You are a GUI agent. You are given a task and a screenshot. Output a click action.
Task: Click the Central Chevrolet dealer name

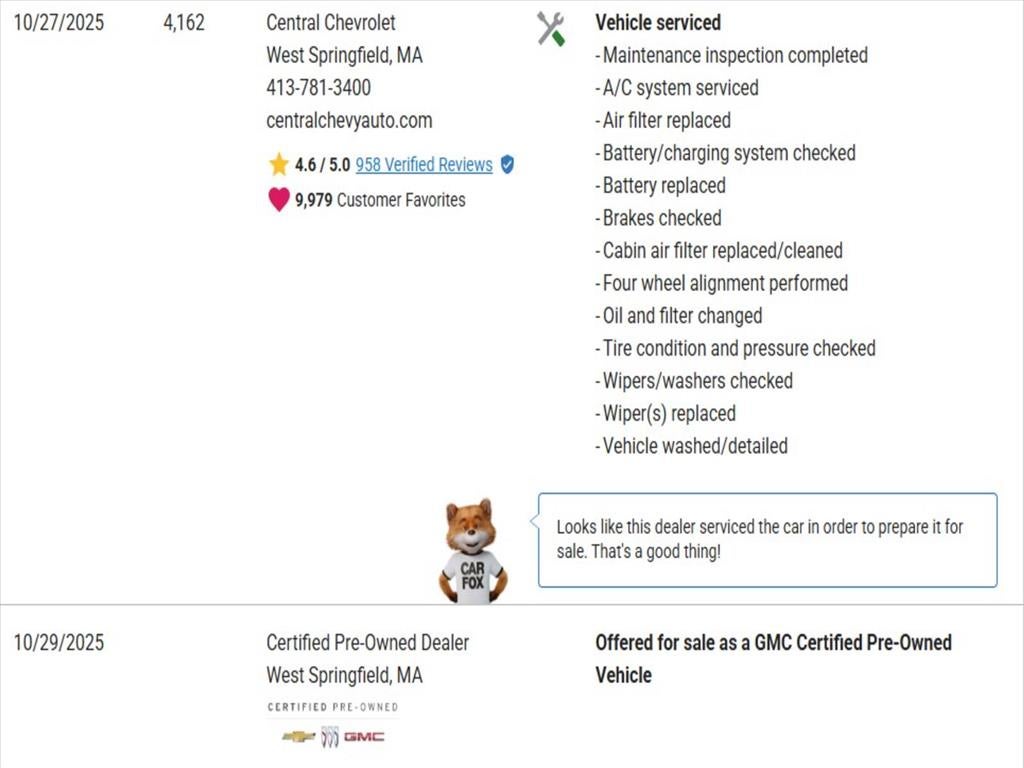pyautogui.click(x=331, y=23)
